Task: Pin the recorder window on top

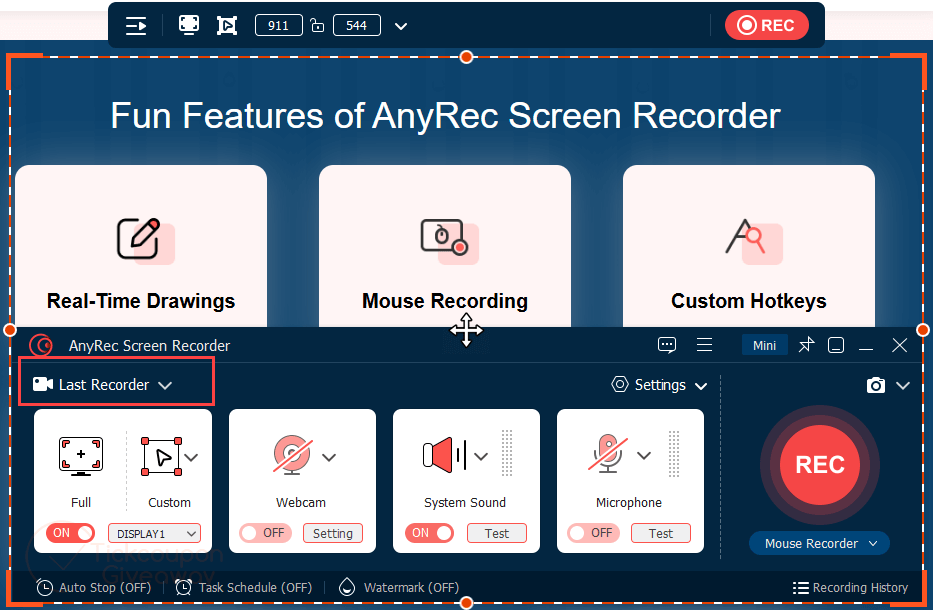Action: [x=806, y=345]
